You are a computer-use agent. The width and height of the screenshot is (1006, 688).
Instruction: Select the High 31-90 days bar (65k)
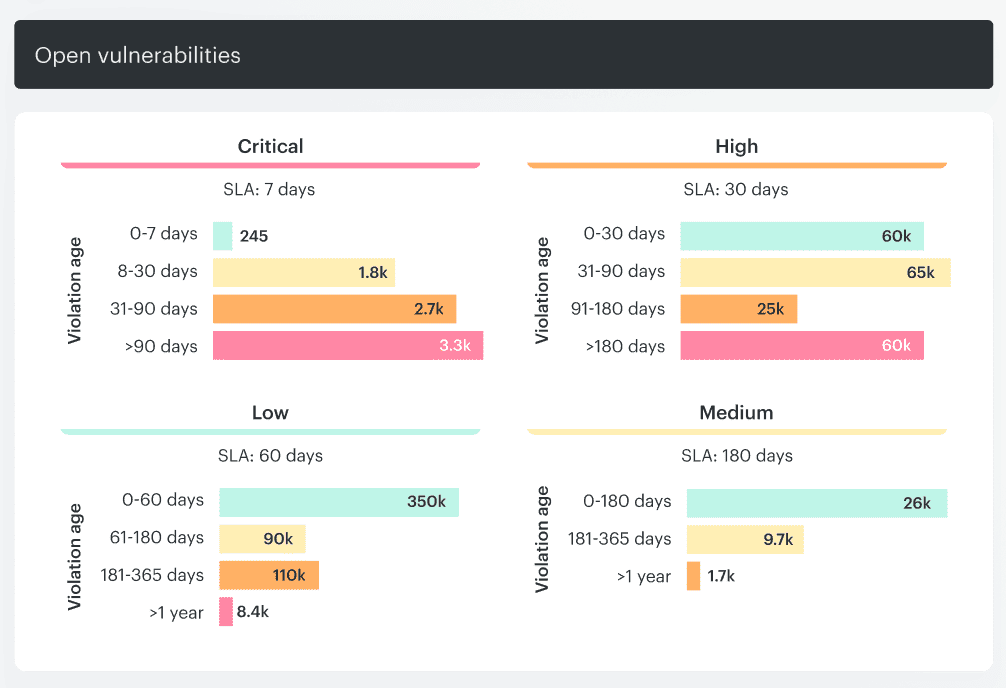tap(815, 272)
